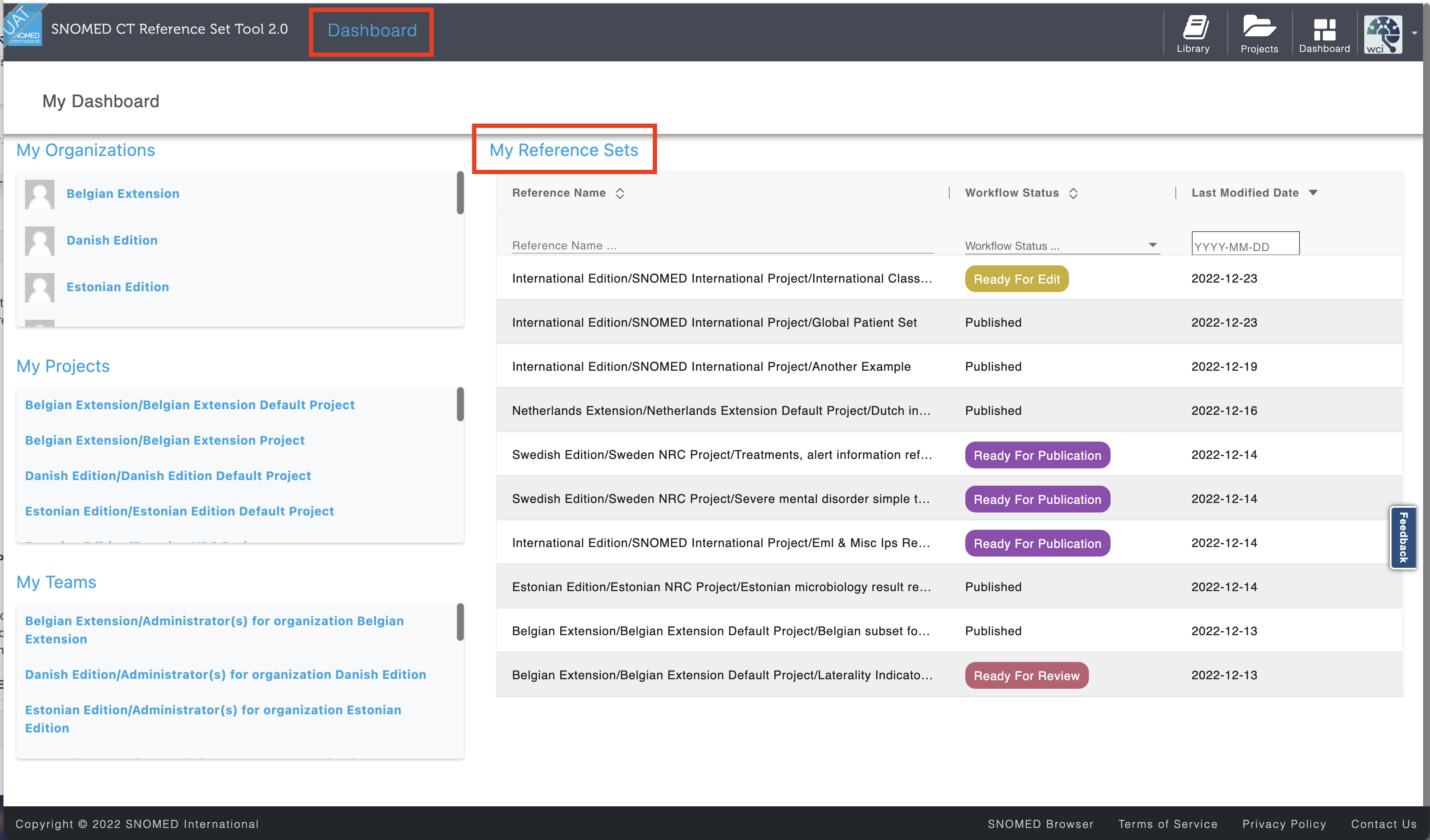
Task: Click Ready For Publication badge for Eml & Misc Ips
Action: pos(1038,543)
